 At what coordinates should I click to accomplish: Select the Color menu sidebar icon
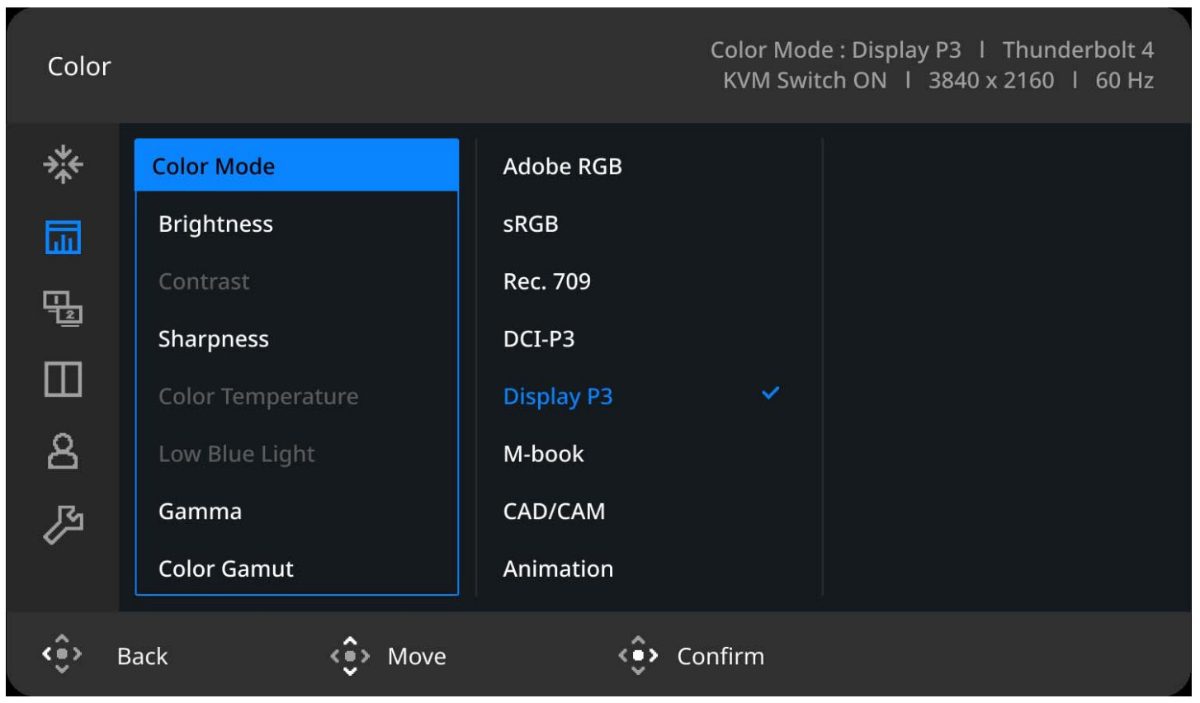pyautogui.click(x=62, y=237)
